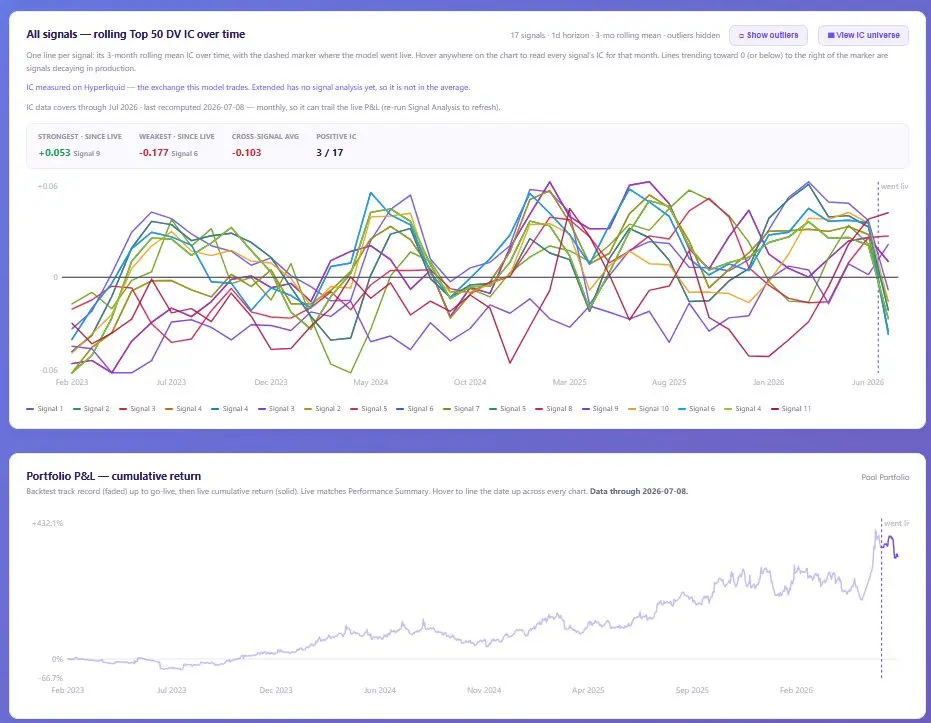Toggle Signal 5 pink legend entry
Screen dimensions: 931x723
[x=369, y=408]
